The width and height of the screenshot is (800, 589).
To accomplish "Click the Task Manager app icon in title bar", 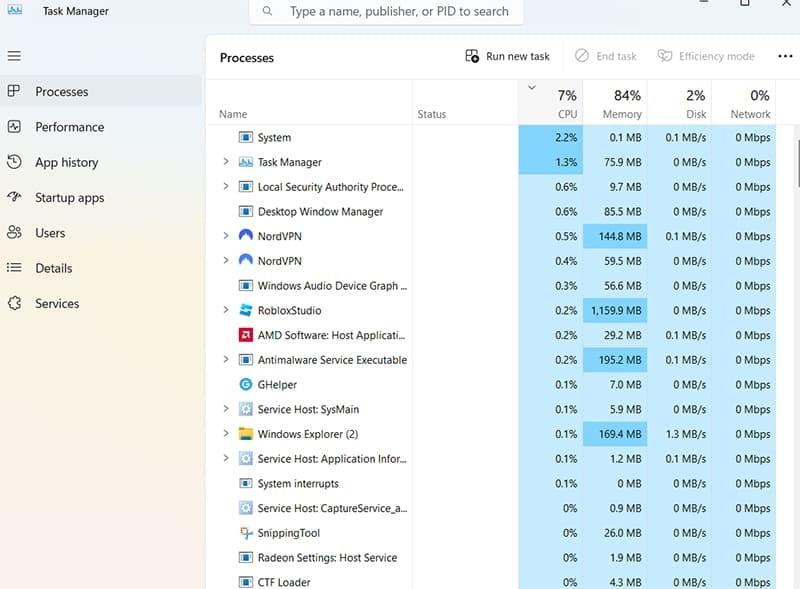I will click(x=15, y=9).
